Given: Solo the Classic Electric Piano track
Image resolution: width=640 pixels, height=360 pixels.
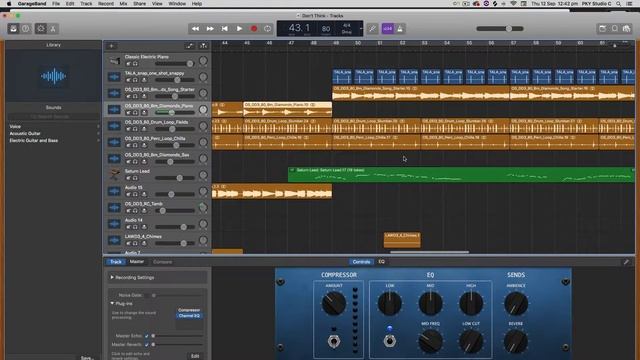Looking at the screenshot, I should 136,64.
